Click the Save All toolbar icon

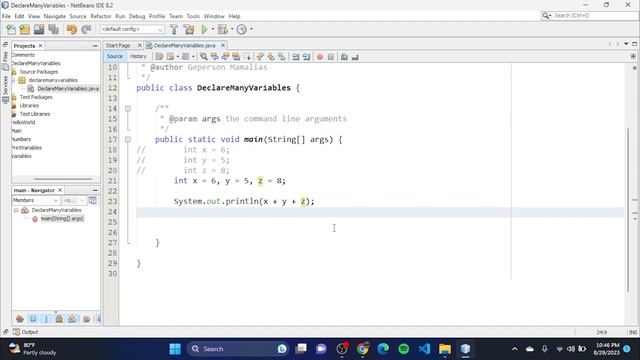coord(53,29)
